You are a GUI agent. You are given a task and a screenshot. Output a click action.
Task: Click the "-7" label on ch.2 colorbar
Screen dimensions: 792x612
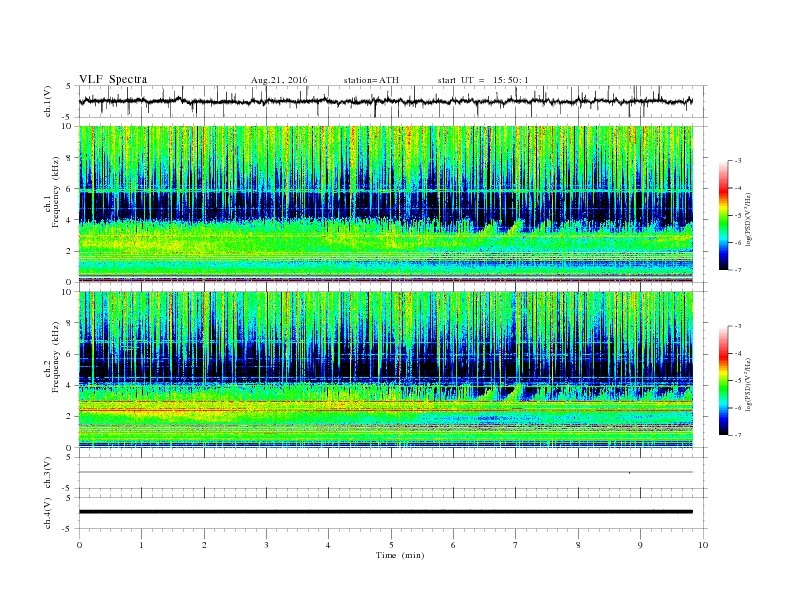pos(737,435)
